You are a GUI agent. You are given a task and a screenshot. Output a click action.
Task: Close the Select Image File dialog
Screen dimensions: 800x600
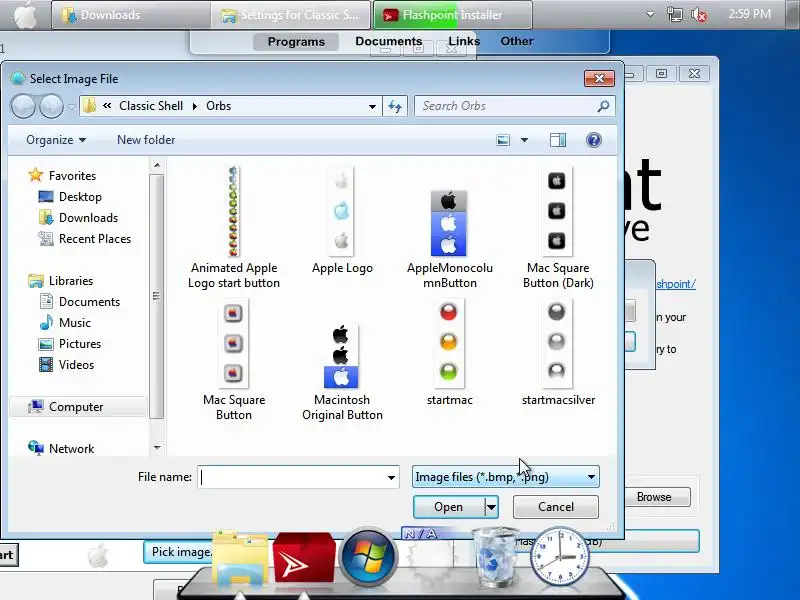point(599,79)
